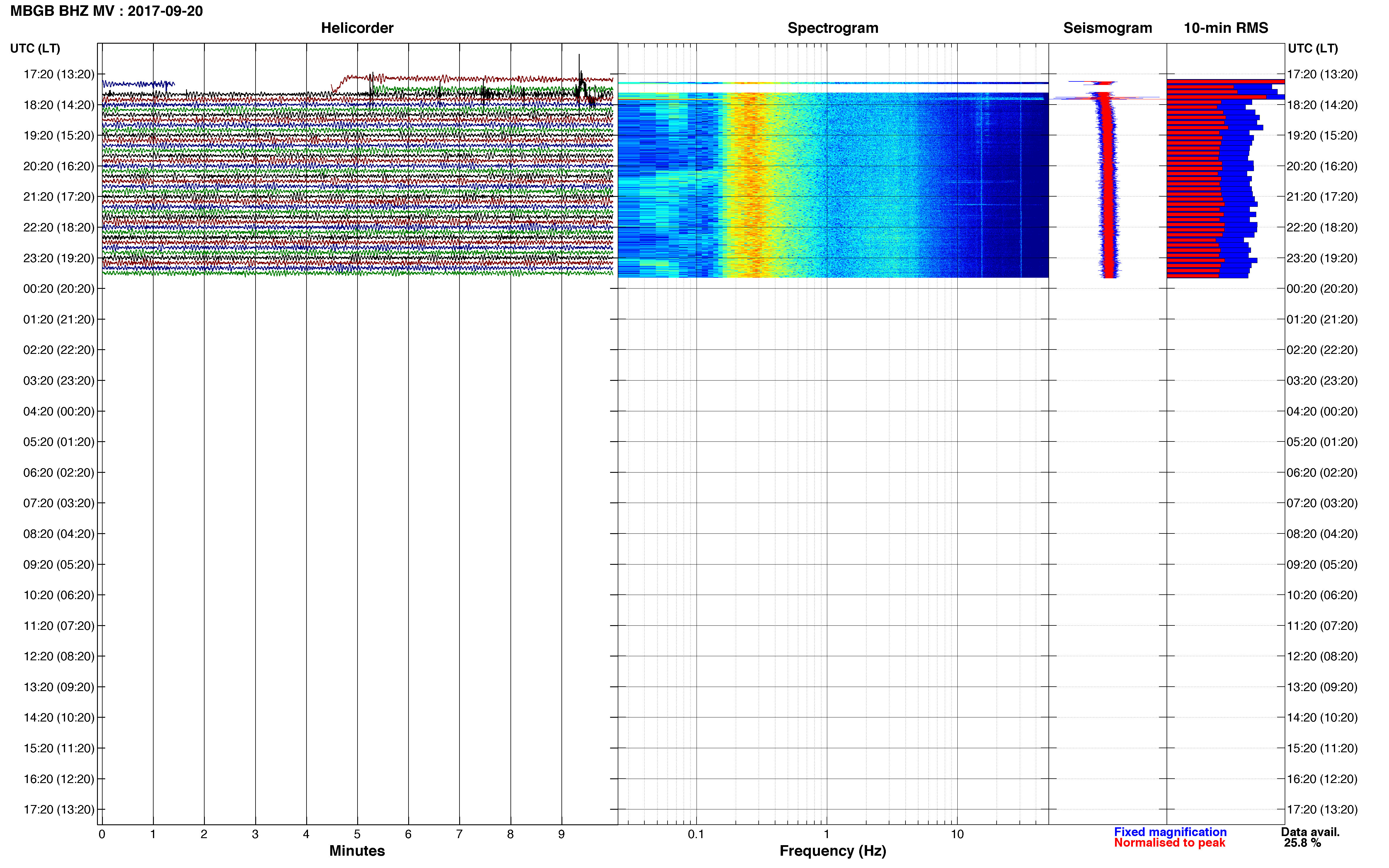
Task: Click the left 10:20 (06:20) time label
Action: [x=59, y=595]
